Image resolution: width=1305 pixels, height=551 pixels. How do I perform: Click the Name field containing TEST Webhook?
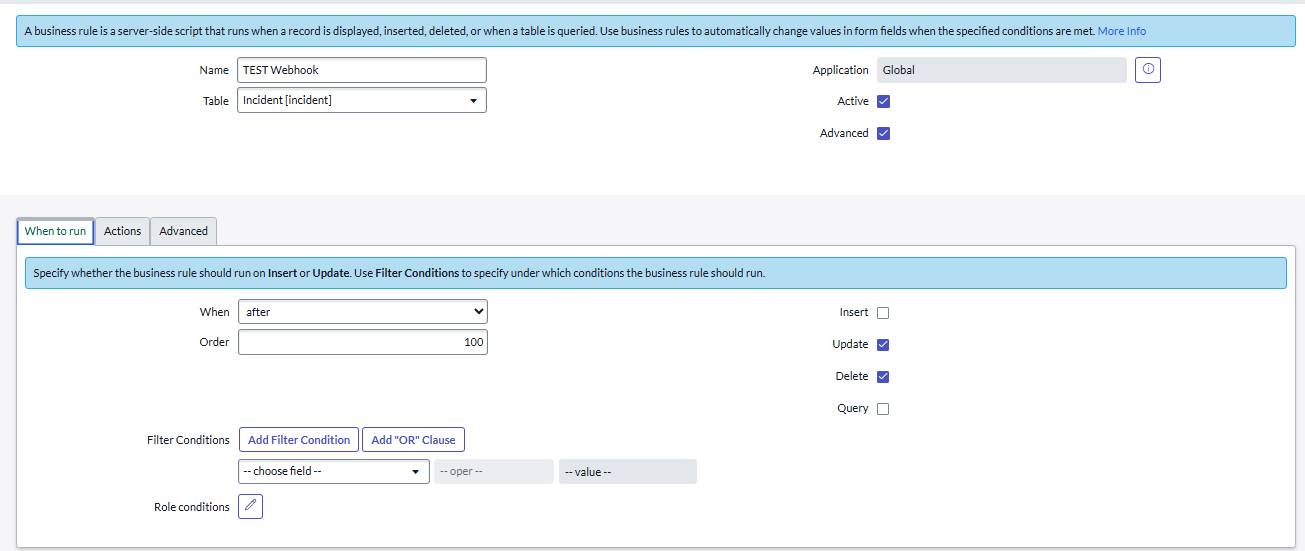click(361, 70)
